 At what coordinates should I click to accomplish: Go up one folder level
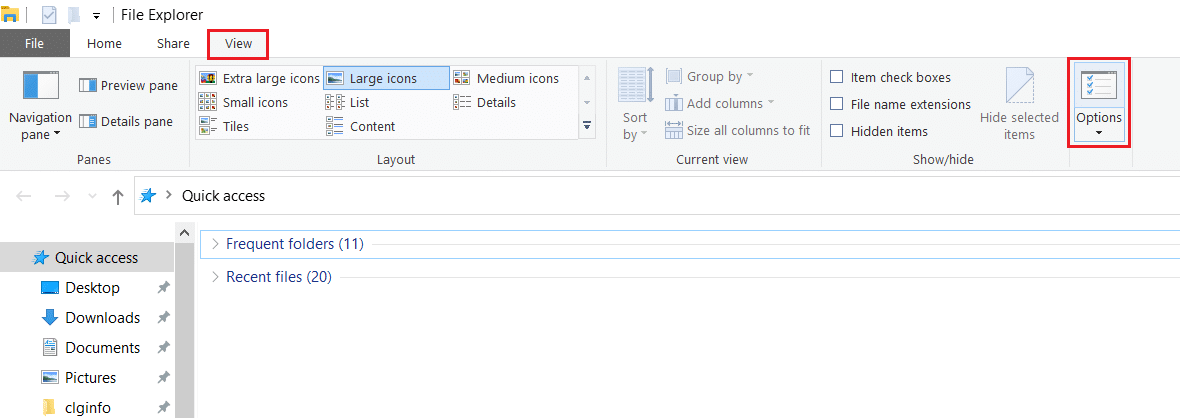tap(117, 197)
